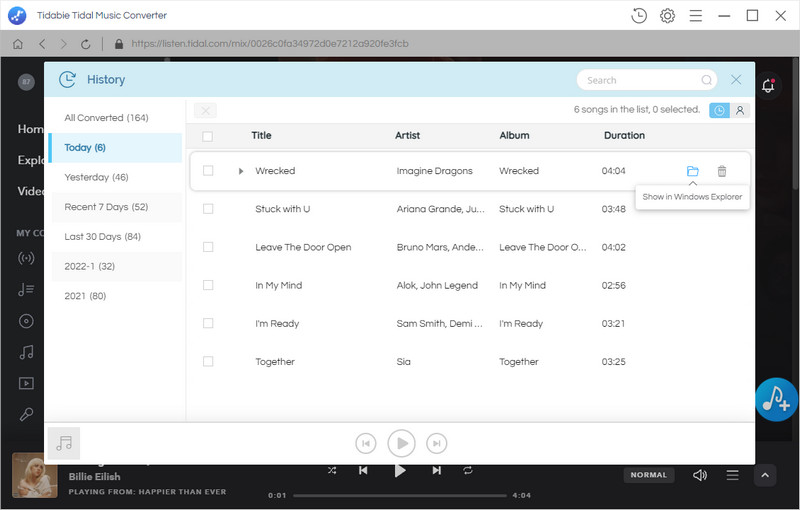Next track in History player

tap(437, 444)
